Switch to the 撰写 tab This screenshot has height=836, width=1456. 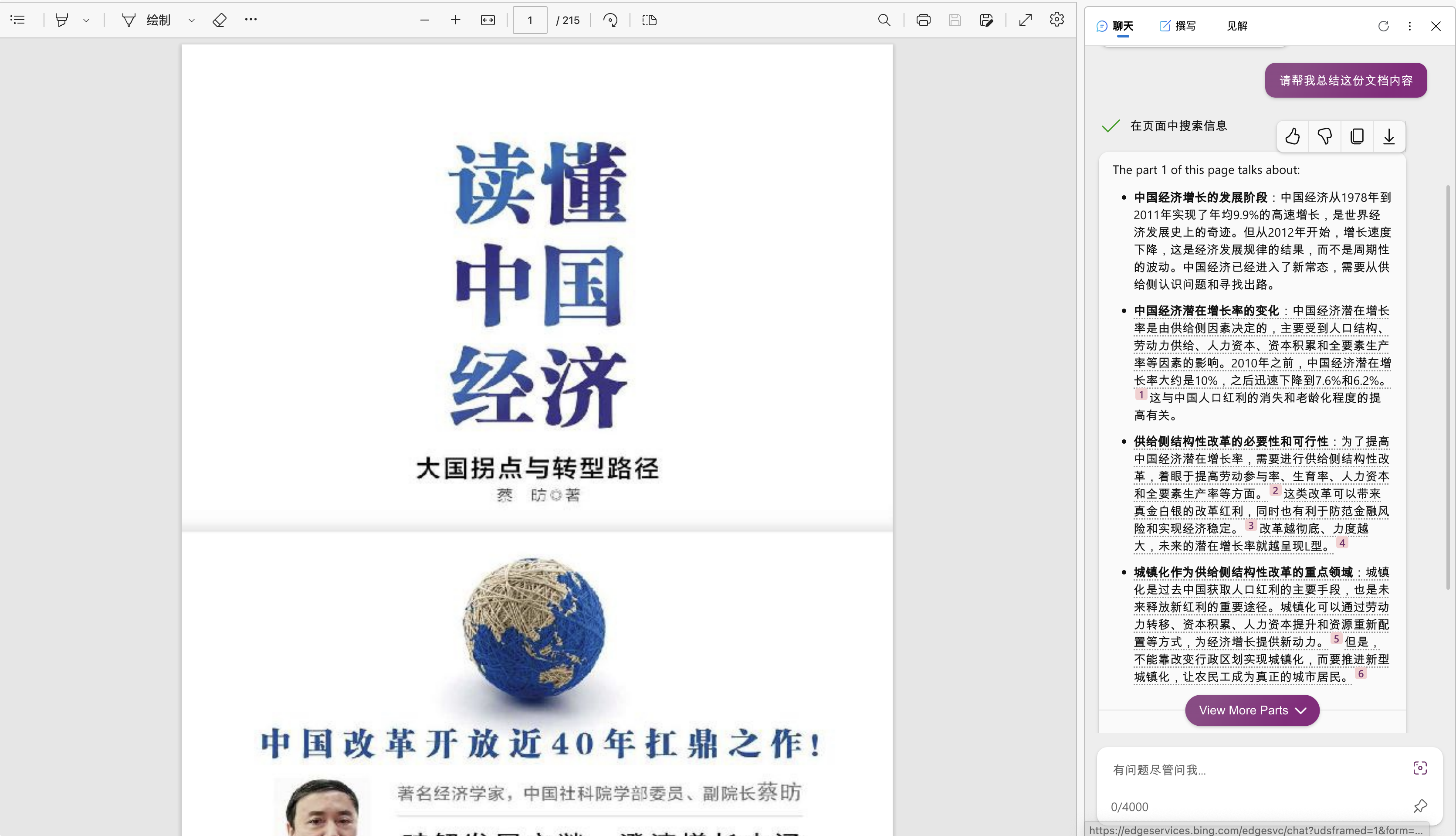[x=1178, y=26]
